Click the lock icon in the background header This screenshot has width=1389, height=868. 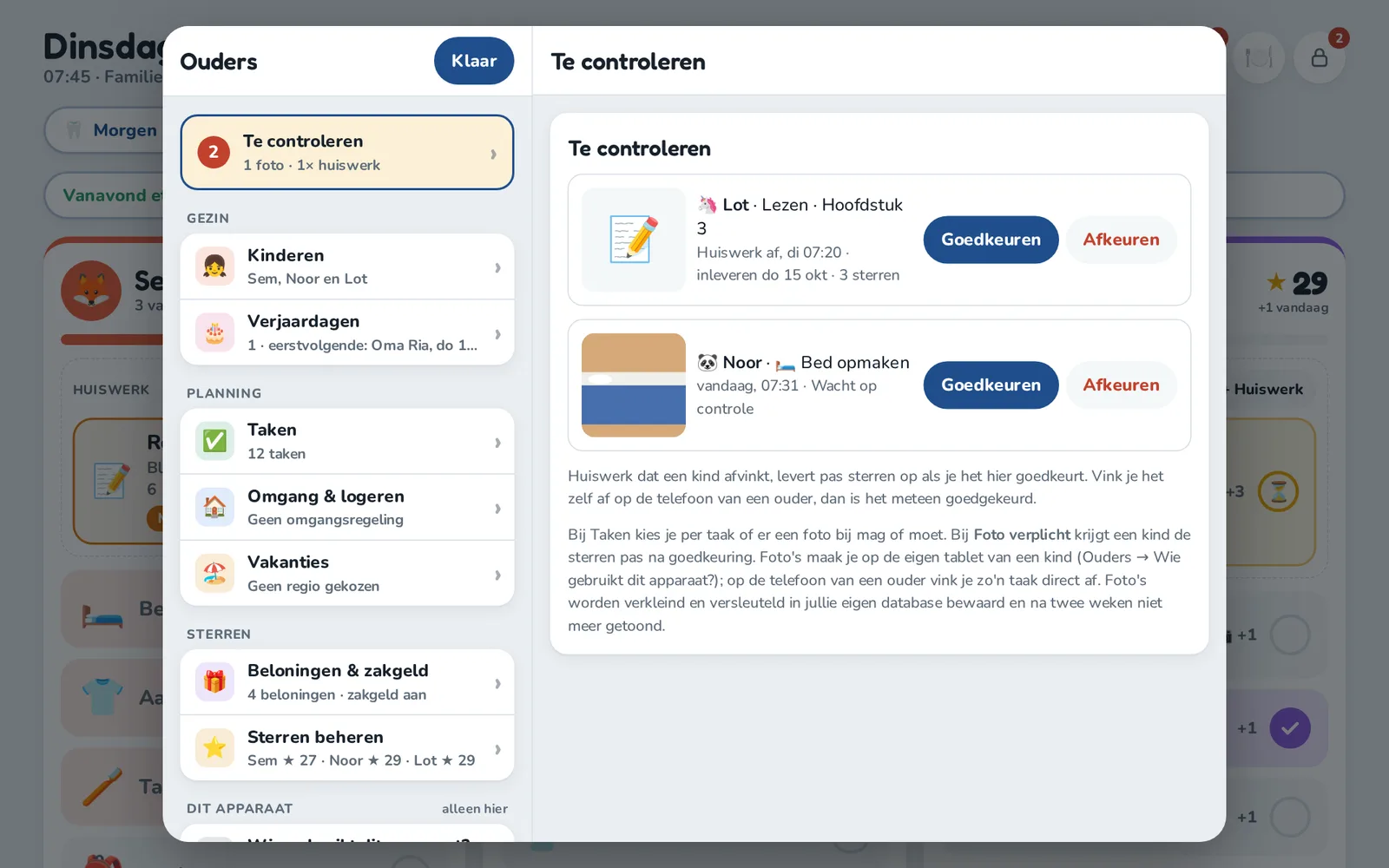click(x=1320, y=58)
